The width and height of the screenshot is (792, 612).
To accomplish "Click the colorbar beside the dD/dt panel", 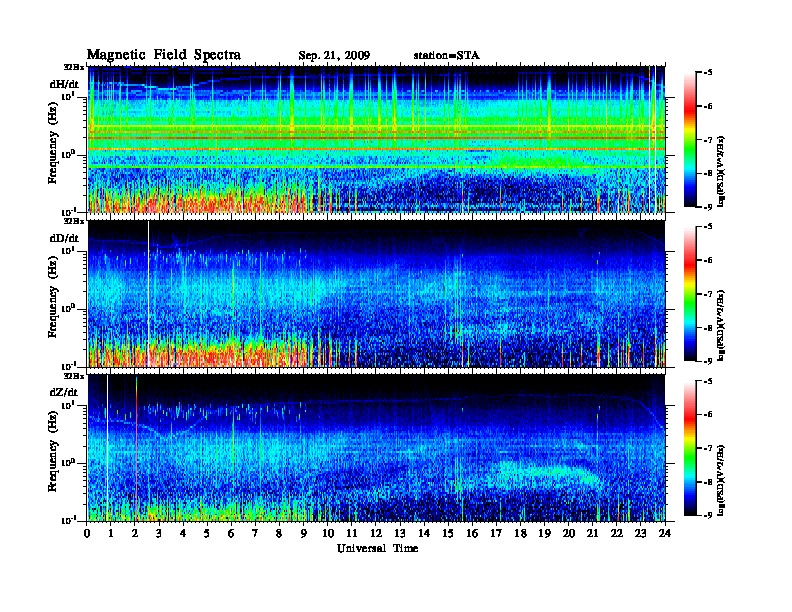I will pos(690,293).
